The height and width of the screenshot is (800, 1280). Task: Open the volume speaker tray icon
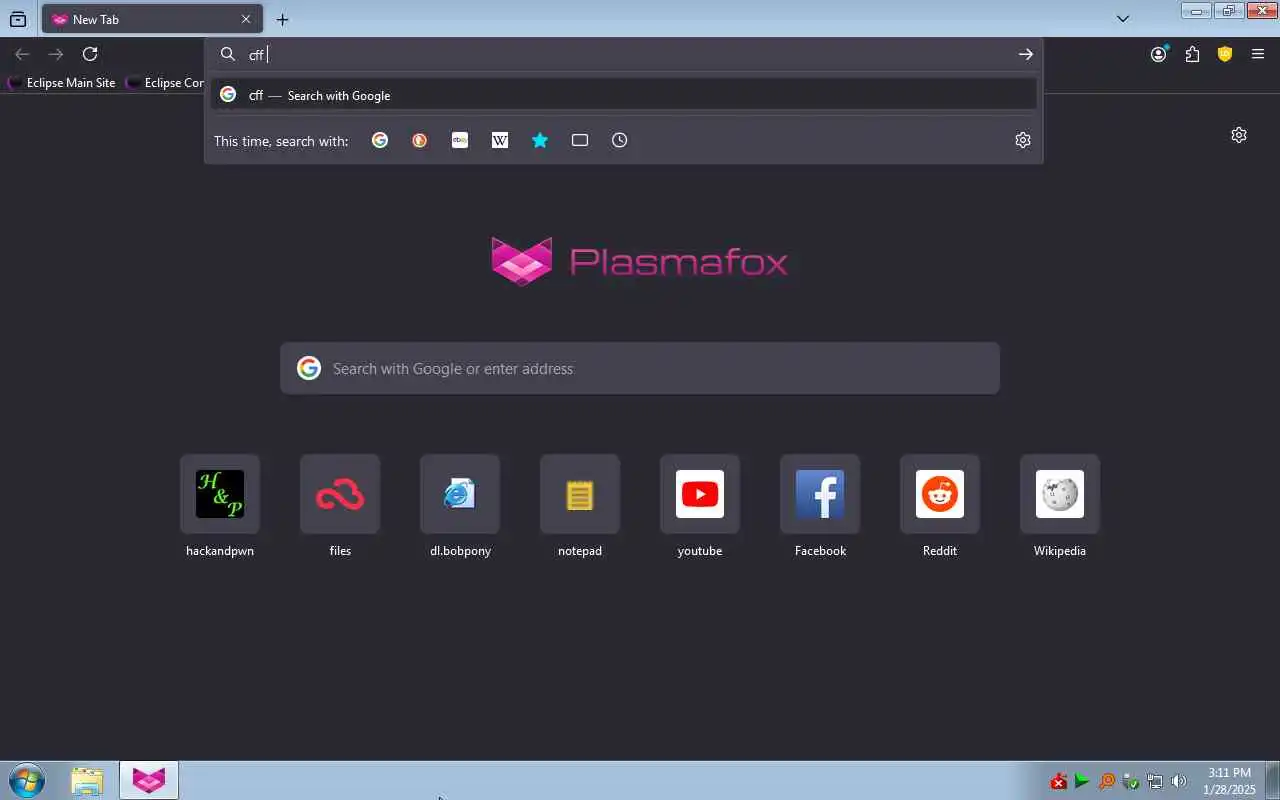1179,781
